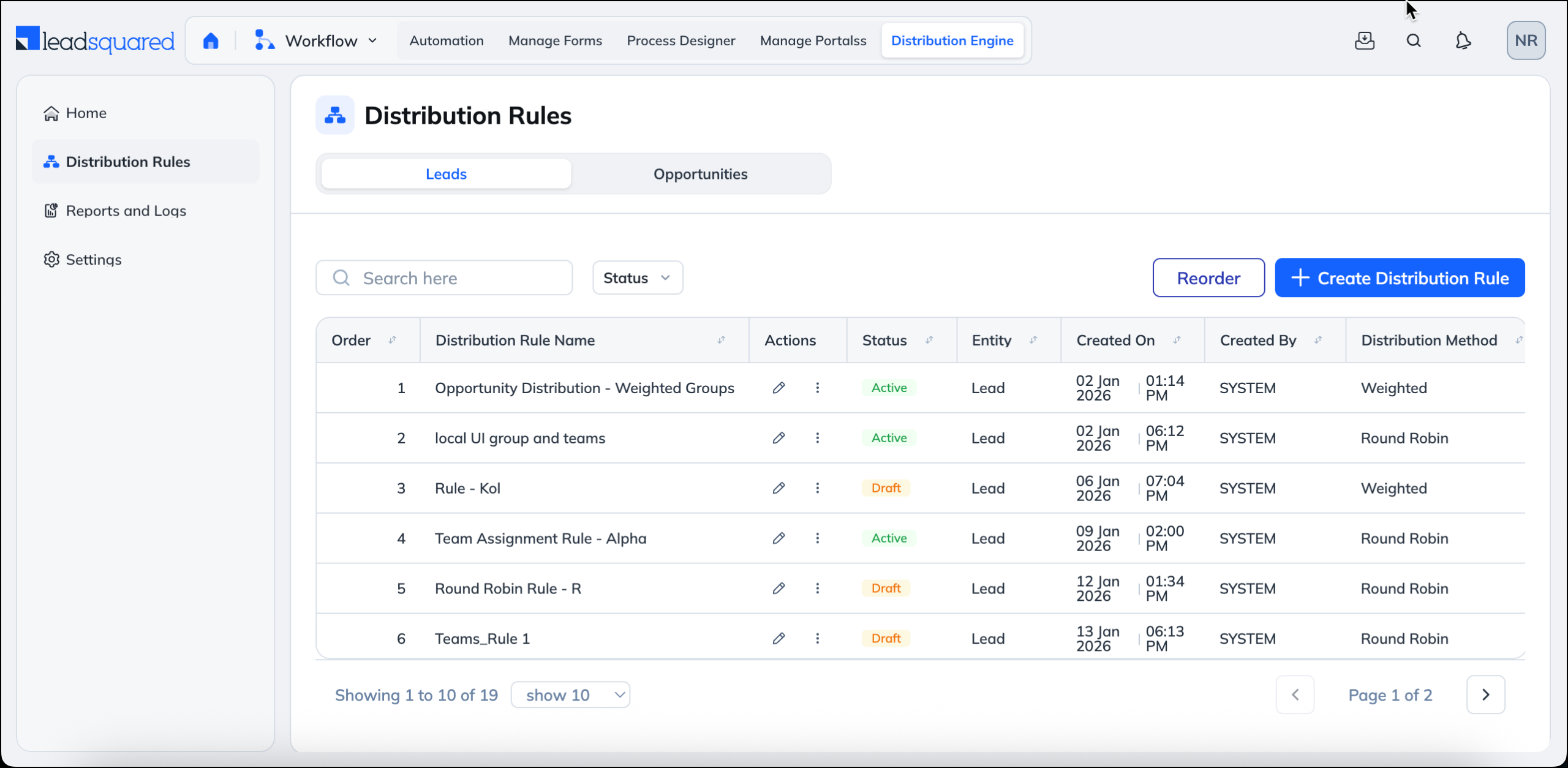
Task: Open global search with magnifier icon
Action: click(x=1414, y=40)
